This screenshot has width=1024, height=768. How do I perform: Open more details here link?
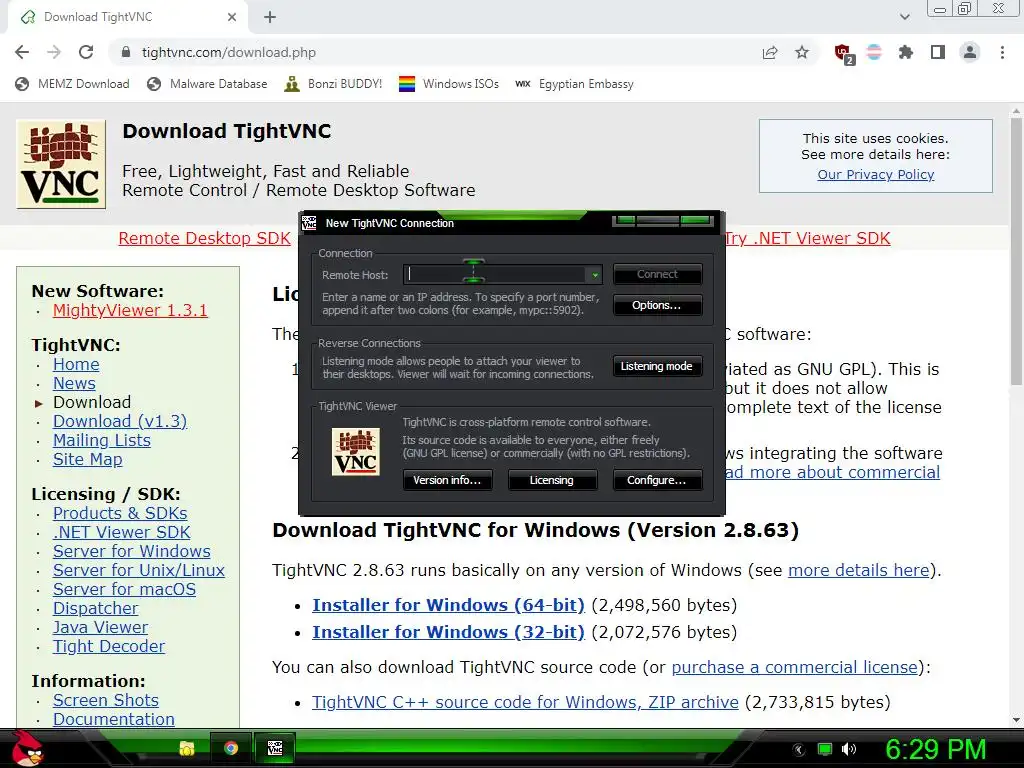pyautogui.click(x=858, y=570)
